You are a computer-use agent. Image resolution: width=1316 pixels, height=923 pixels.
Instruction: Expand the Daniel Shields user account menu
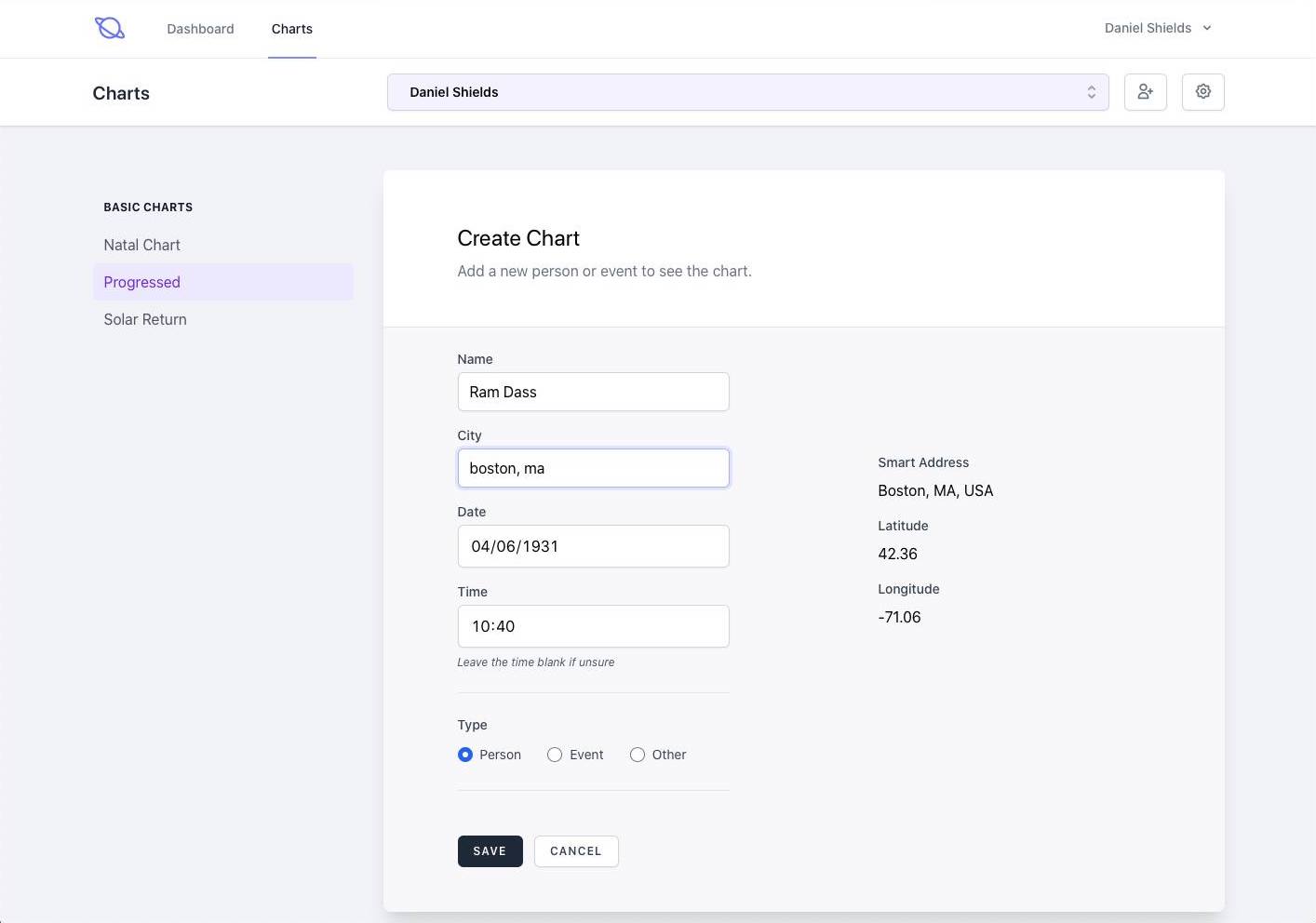click(x=1158, y=28)
